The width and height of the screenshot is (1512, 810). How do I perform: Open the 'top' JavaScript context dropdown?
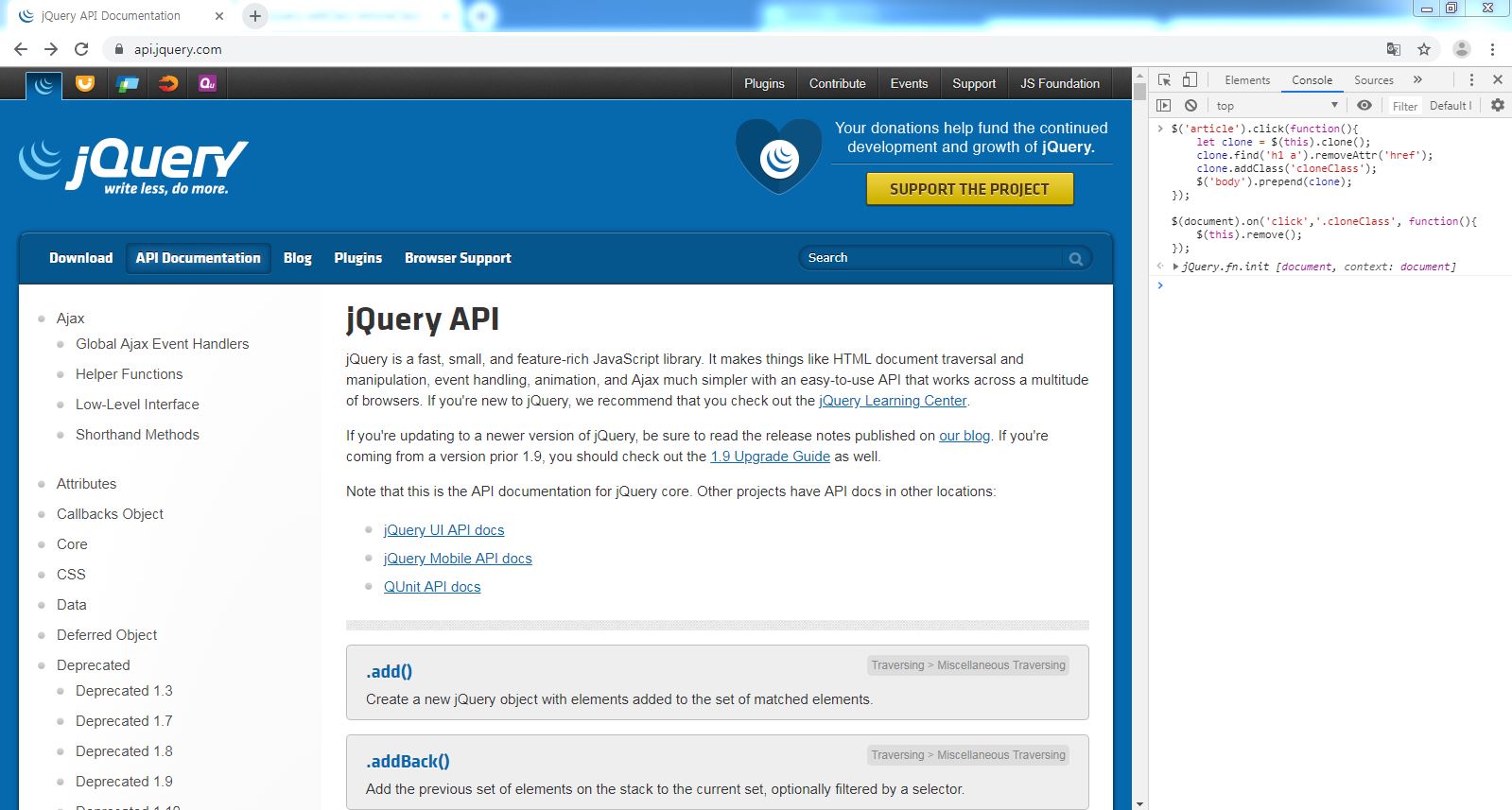point(1276,106)
